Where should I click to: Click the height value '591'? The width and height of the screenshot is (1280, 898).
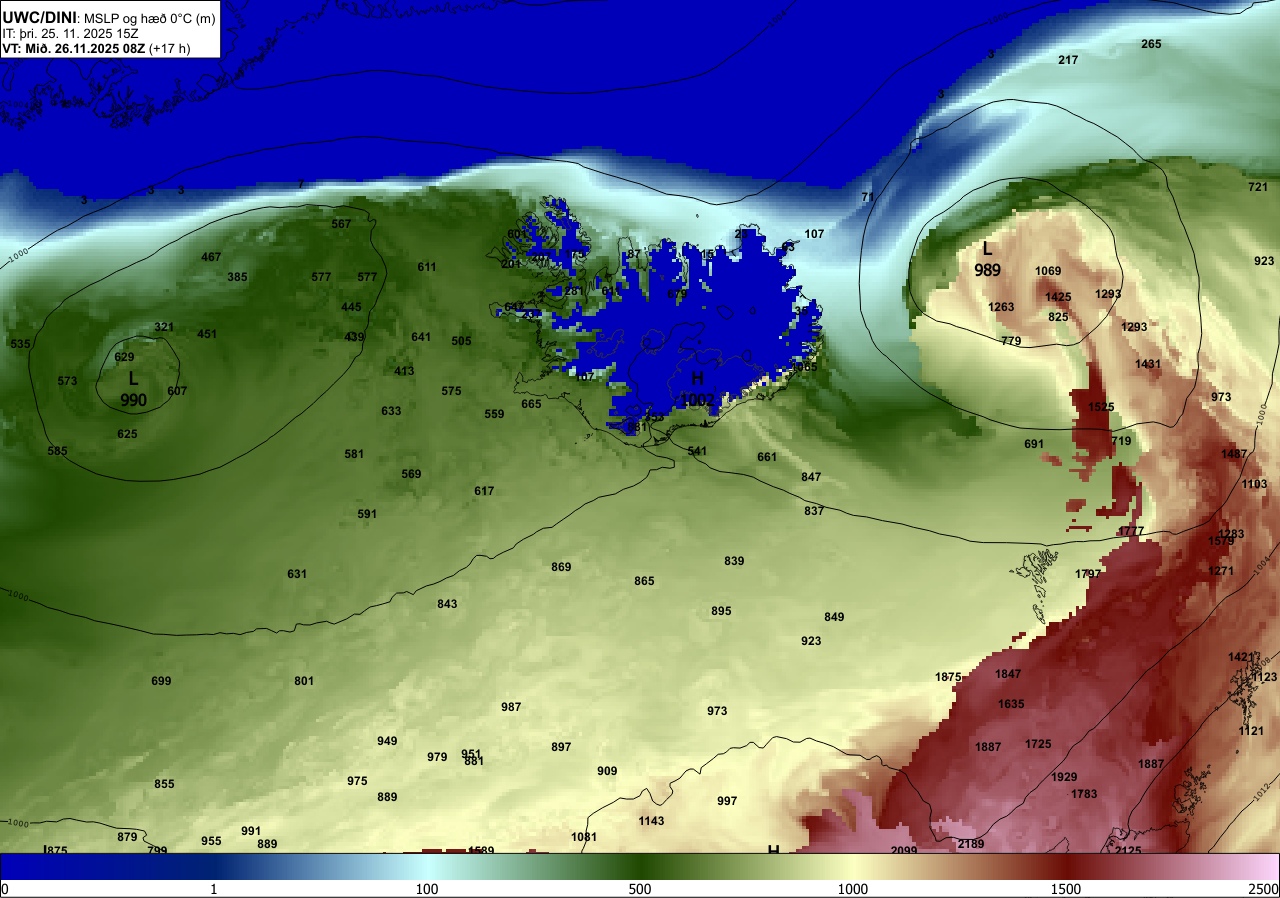(367, 514)
